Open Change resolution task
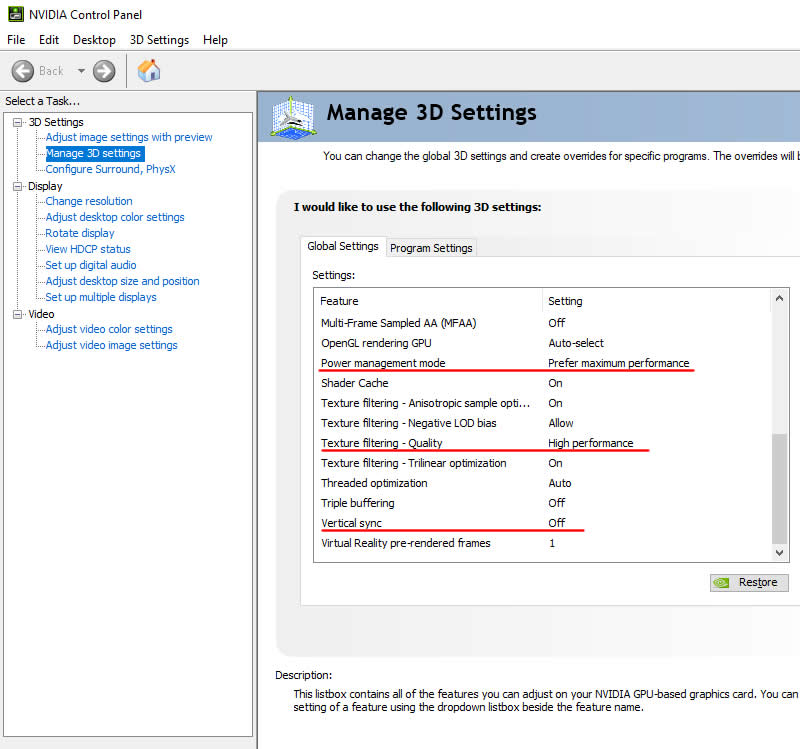This screenshot has height=749, width=800. (89, 201)
